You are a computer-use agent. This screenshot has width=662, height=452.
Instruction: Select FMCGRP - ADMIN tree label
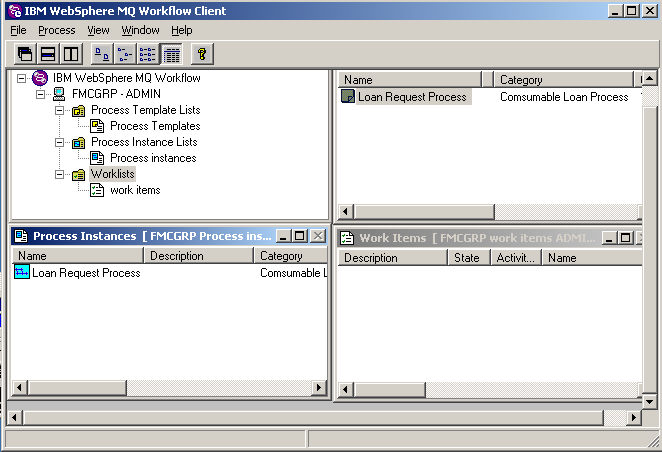click(116, 94)
